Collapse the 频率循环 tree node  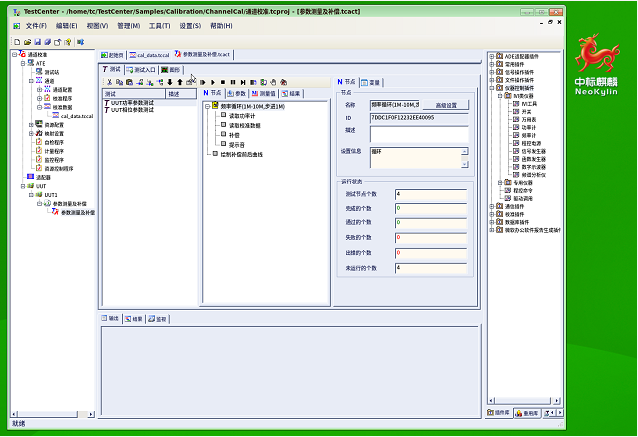207,105
